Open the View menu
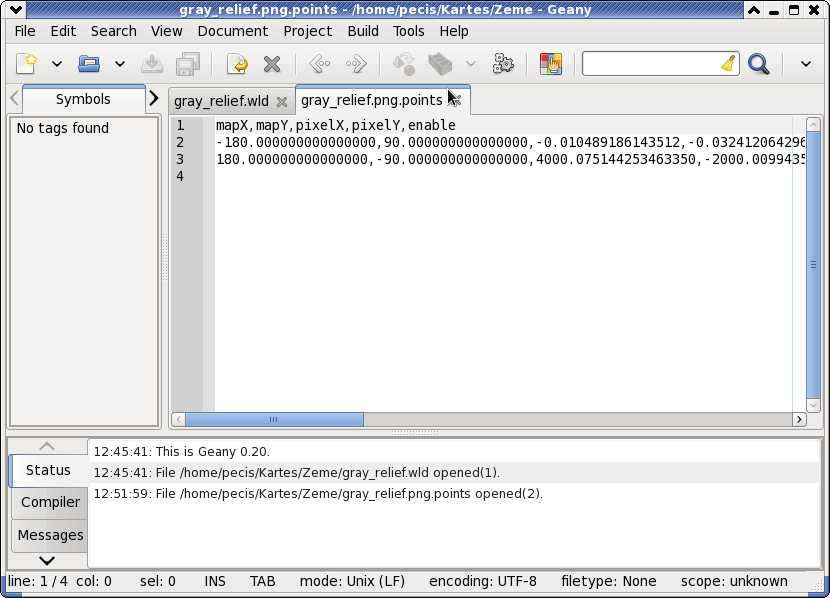Screen dimensions: 830x598 click(166, 31)
